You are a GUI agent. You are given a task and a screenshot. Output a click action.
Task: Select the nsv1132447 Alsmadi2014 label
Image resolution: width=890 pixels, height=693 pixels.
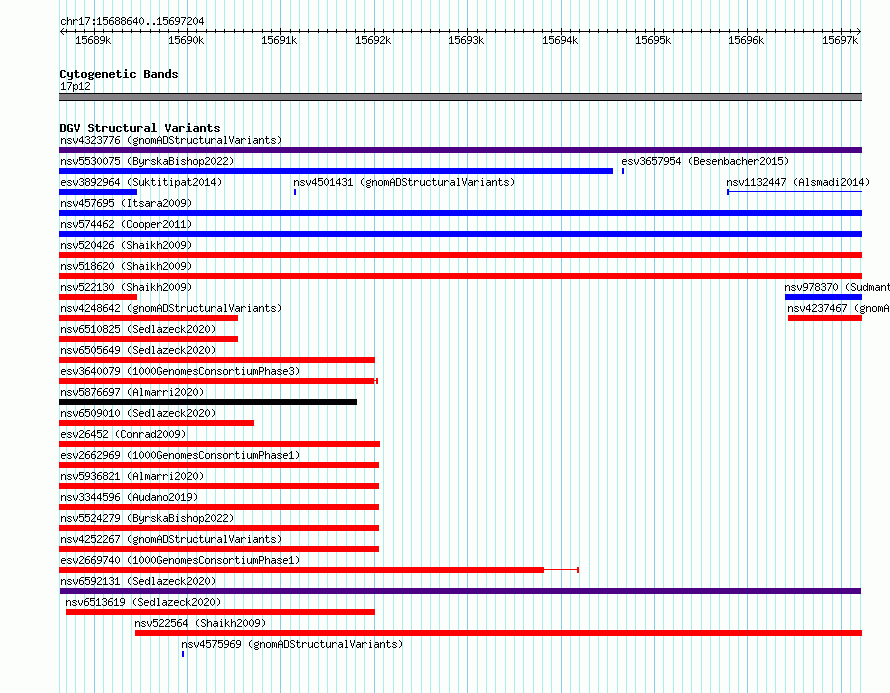tap(798, 182)
